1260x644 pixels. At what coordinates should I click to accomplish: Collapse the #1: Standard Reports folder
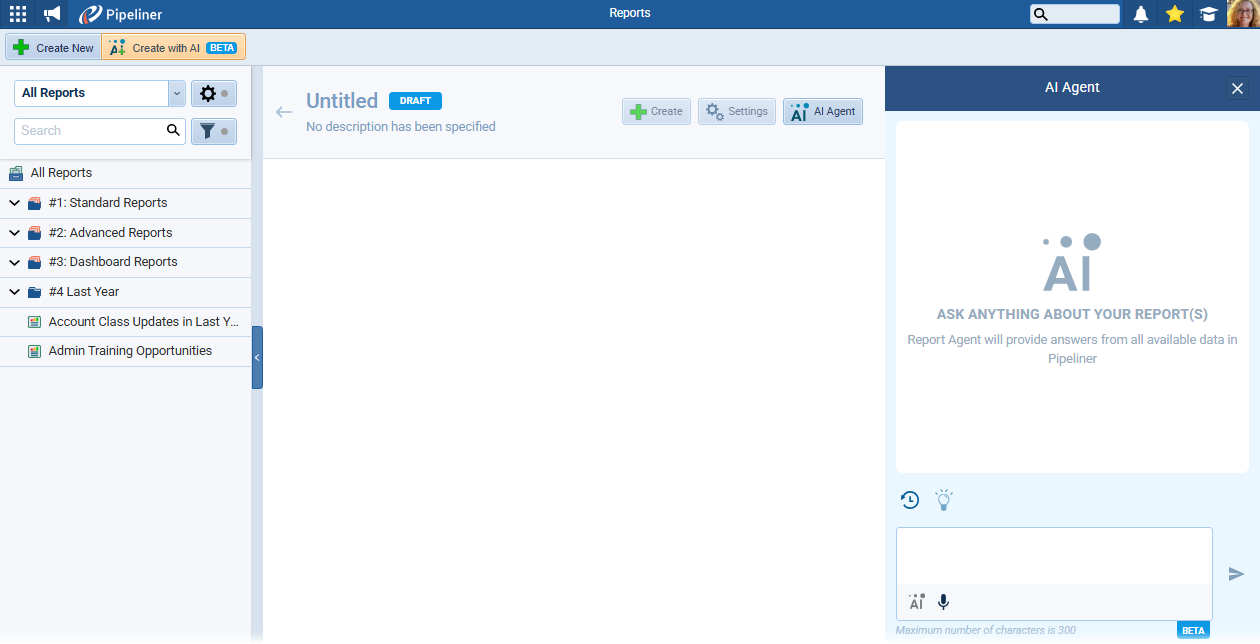14,203
